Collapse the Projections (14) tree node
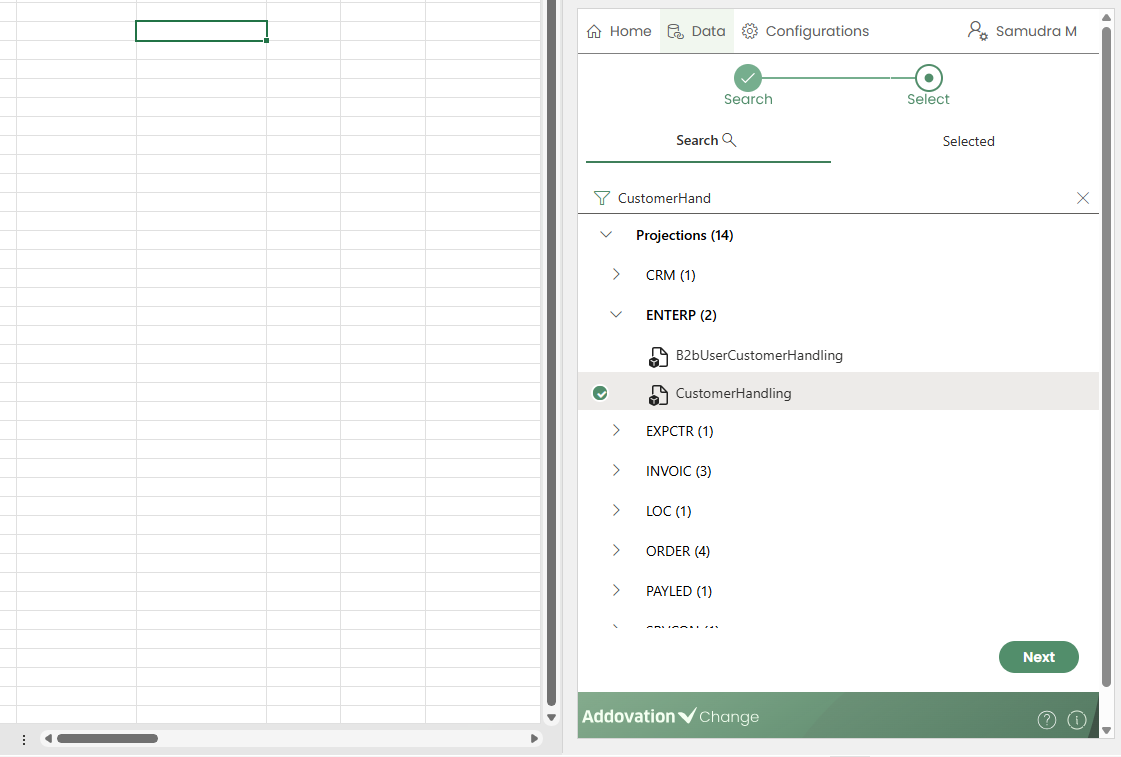 [x=606, y=235]
